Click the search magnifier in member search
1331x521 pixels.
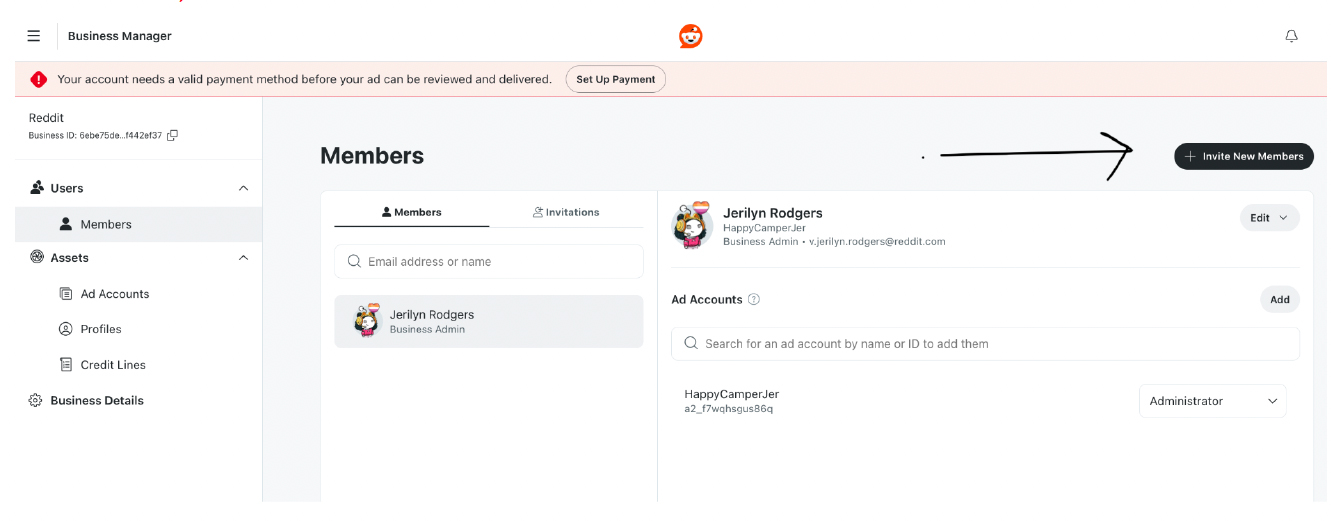(354, 261)
